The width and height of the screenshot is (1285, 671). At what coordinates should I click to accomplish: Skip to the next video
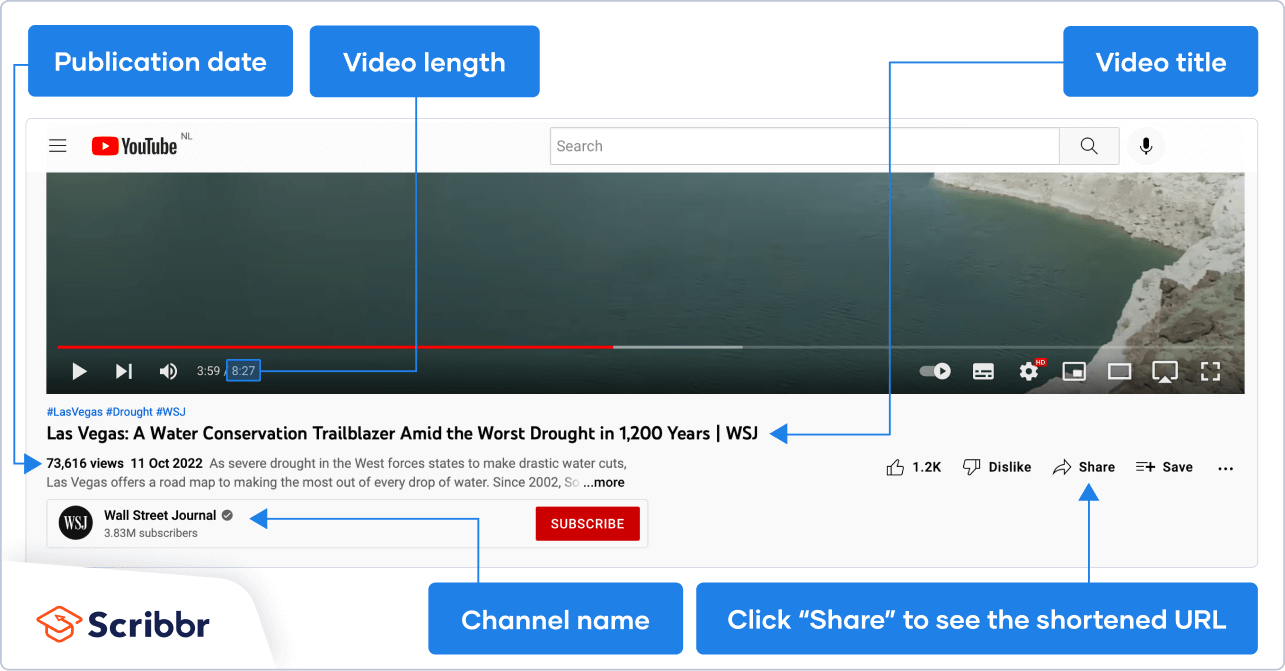tap(124, 371)
